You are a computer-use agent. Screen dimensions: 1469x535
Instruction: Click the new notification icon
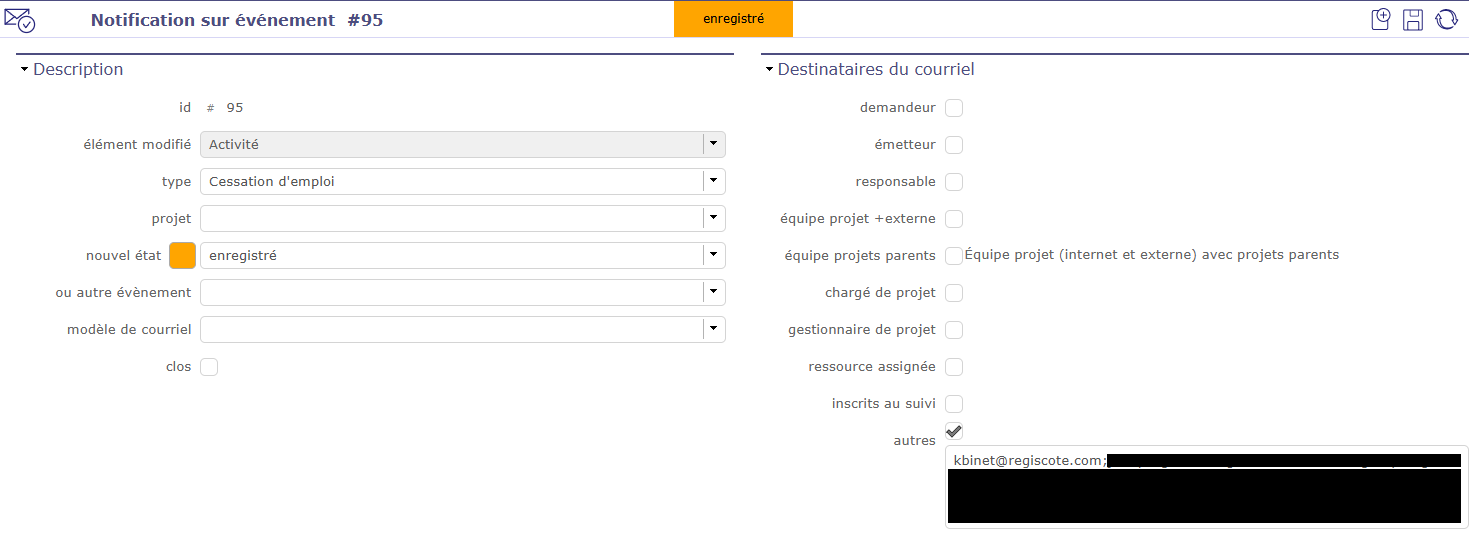1381,19
